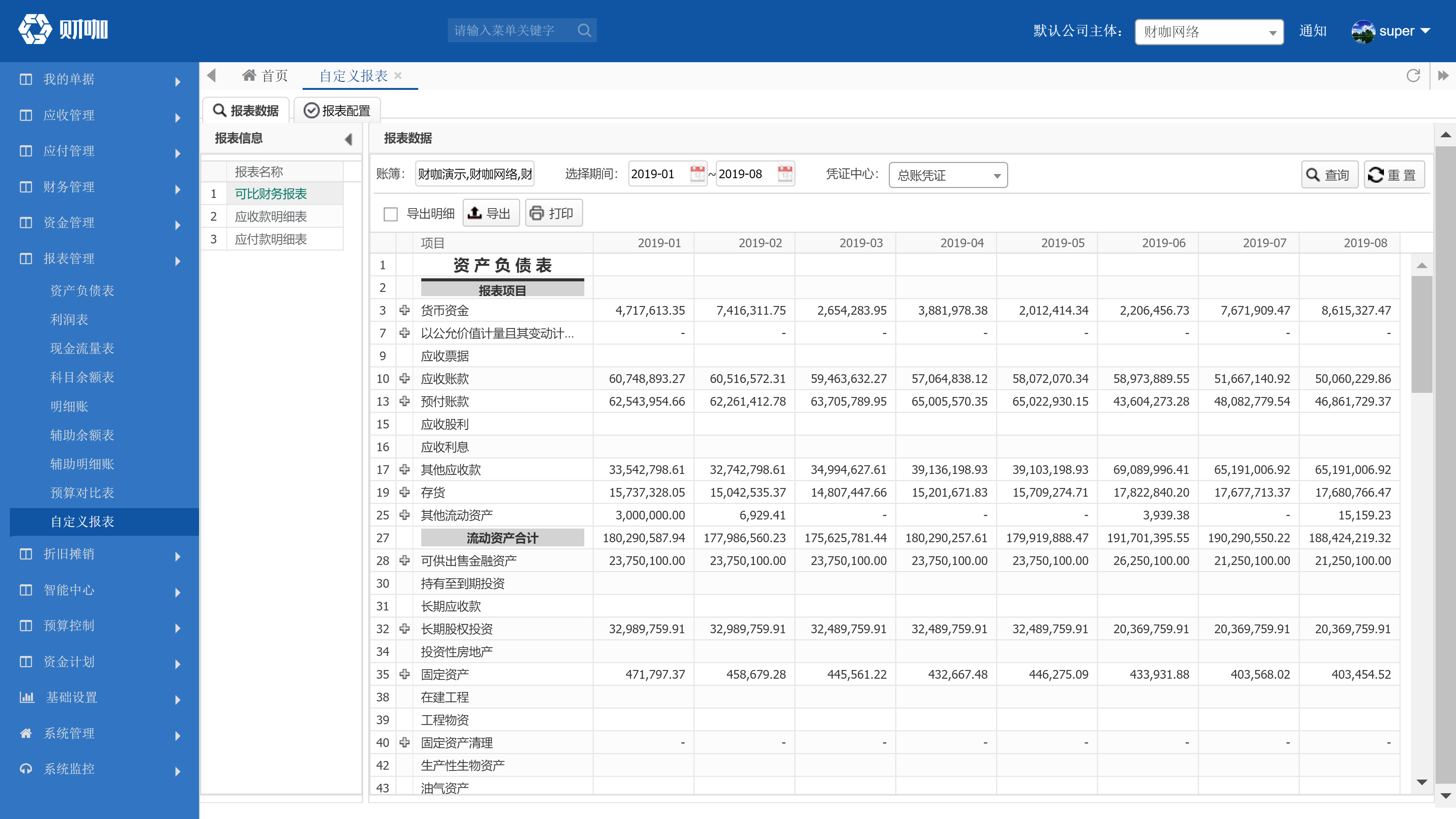Screen dimensions: 1456x819
Task: Expand the 固定资产清理 row plus icon
Action: coord(405,742)
